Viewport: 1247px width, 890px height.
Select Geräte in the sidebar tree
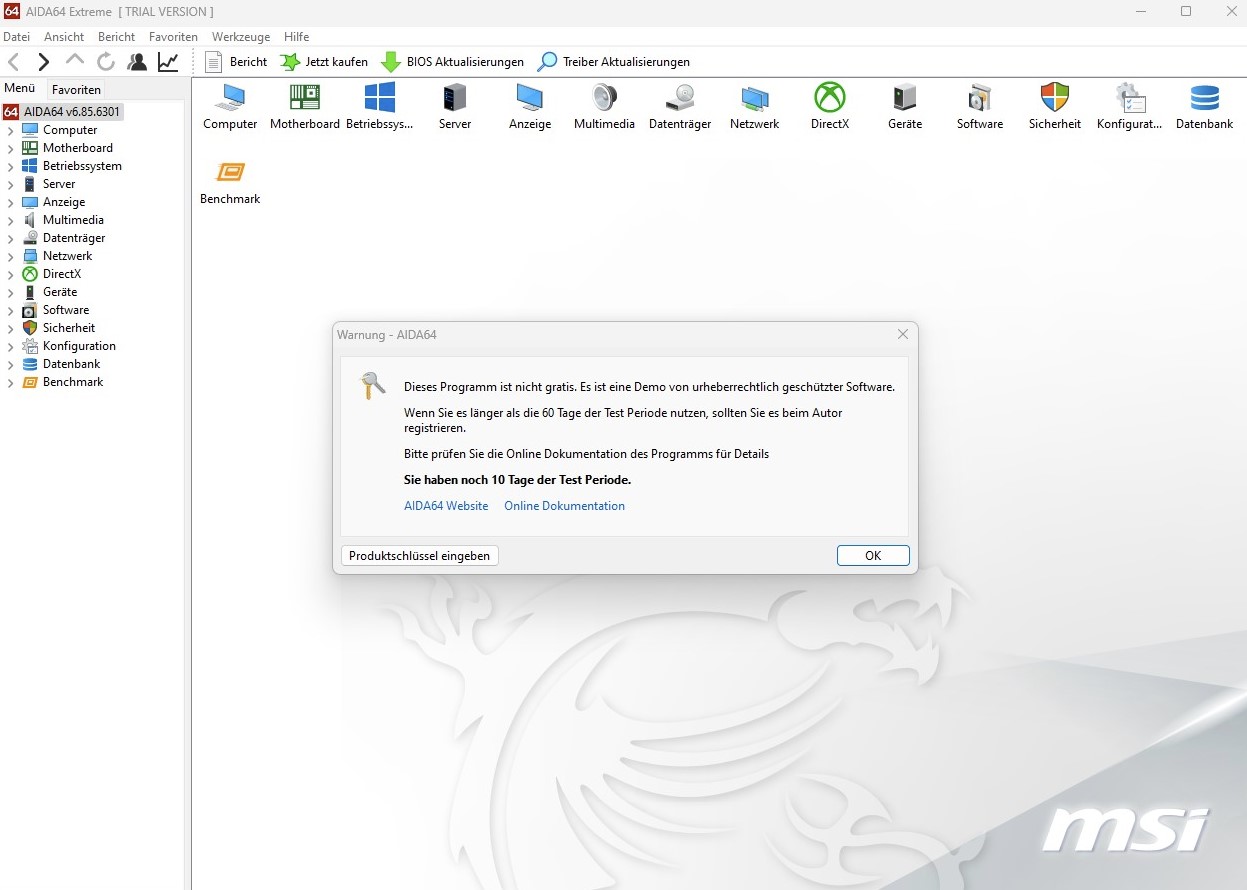60,292
